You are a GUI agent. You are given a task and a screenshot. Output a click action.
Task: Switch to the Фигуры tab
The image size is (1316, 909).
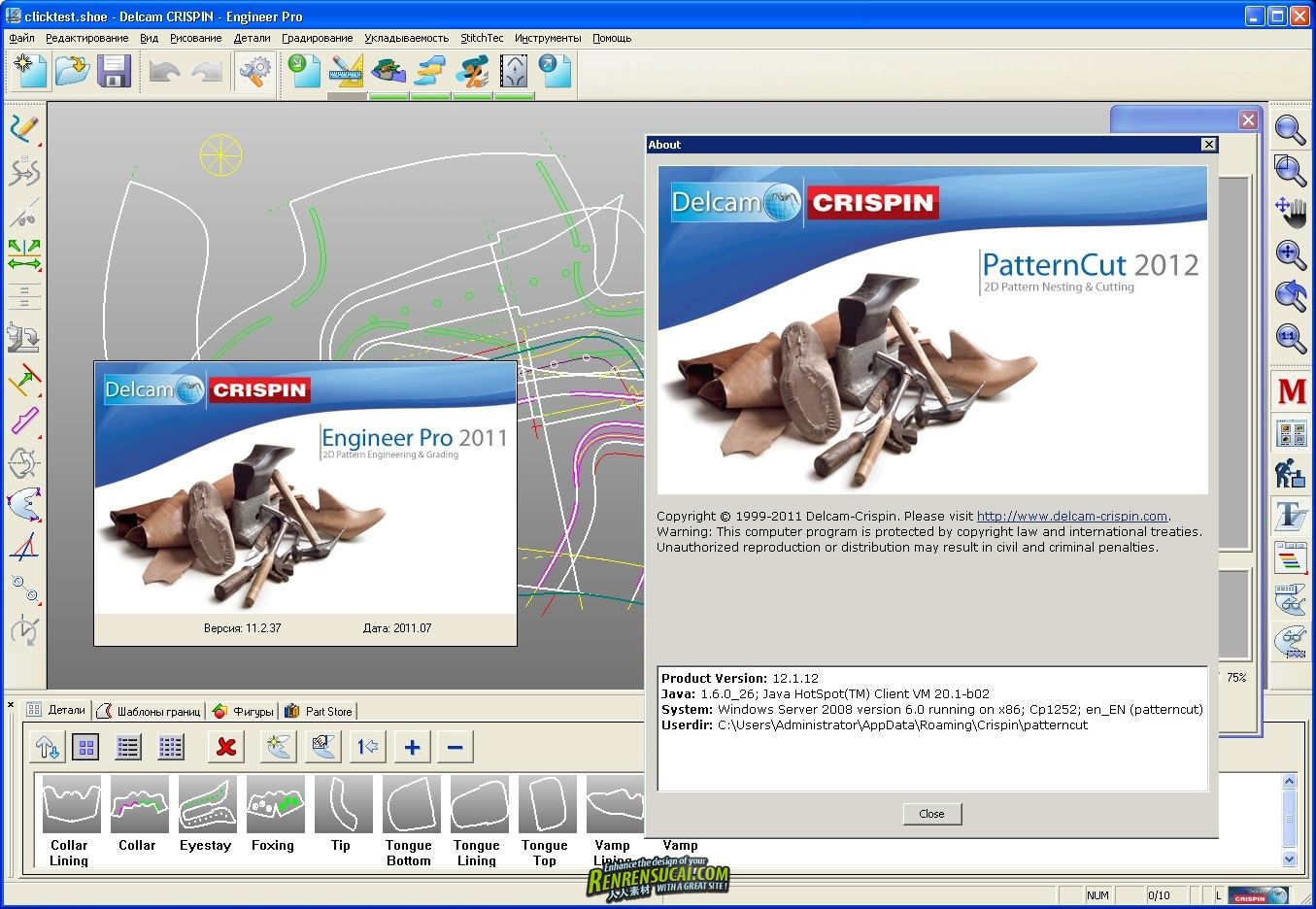click(243, 711)
